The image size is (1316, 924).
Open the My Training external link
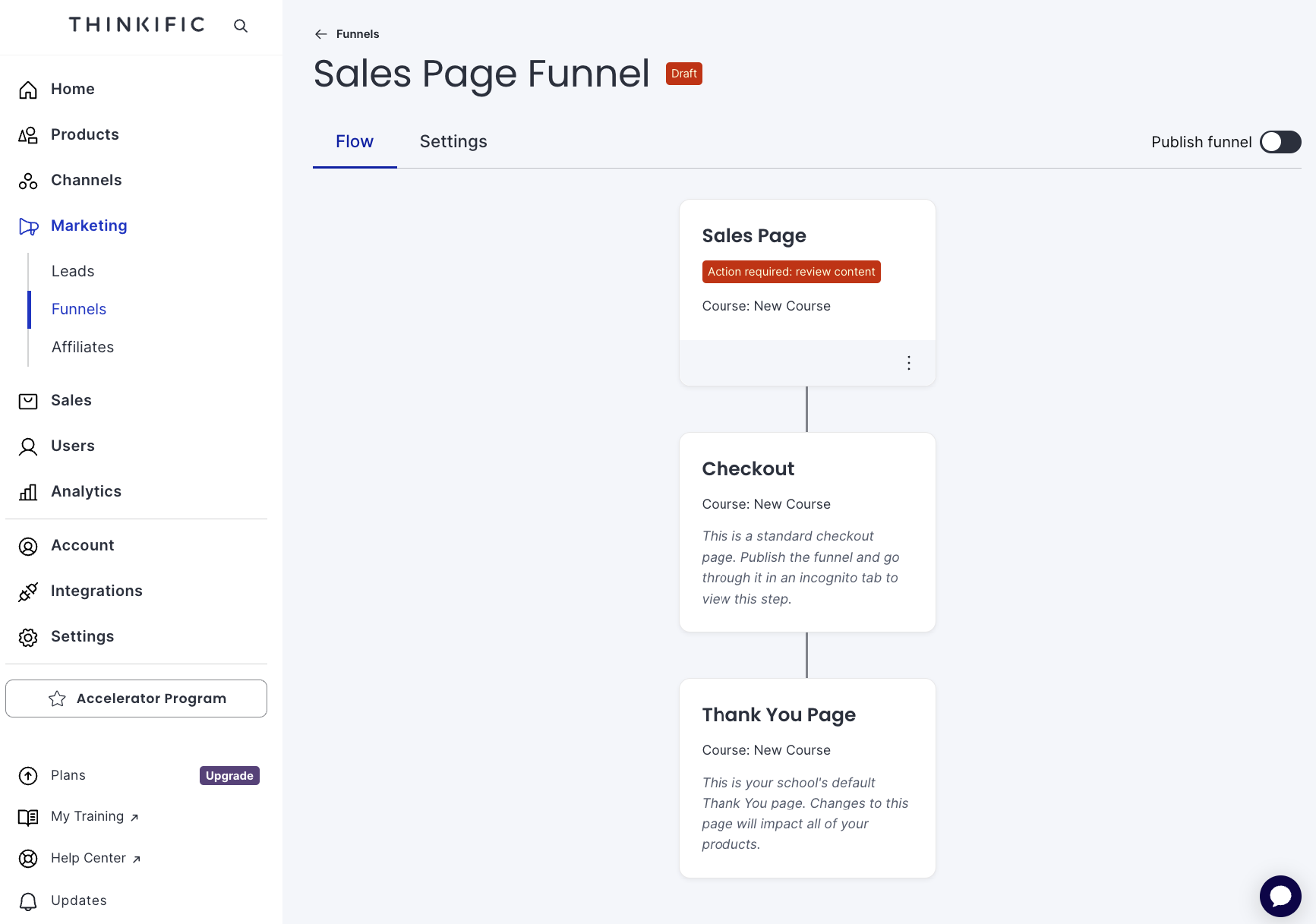[95, 816]
